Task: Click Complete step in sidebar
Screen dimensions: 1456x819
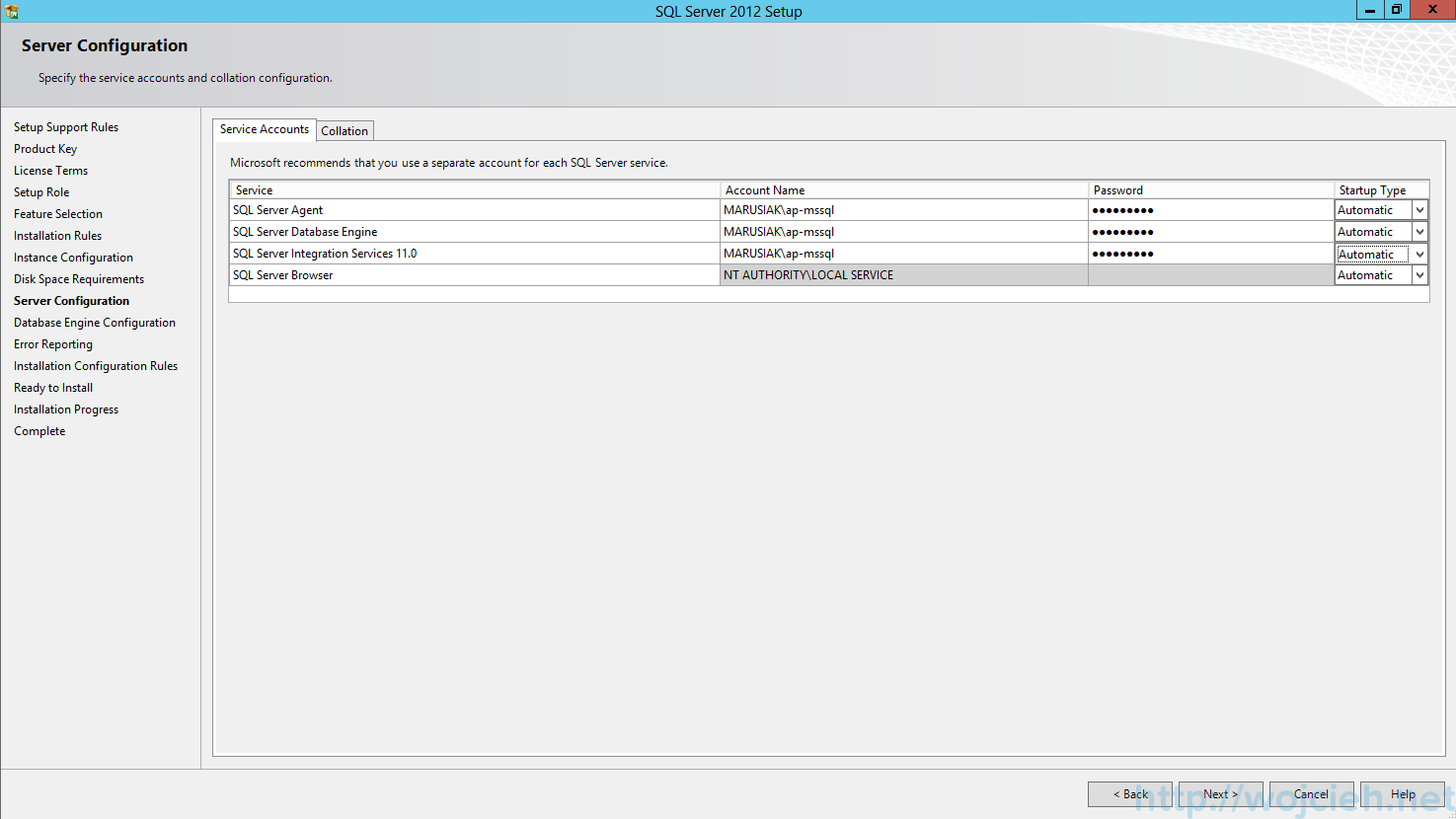Action: point(39,431)
